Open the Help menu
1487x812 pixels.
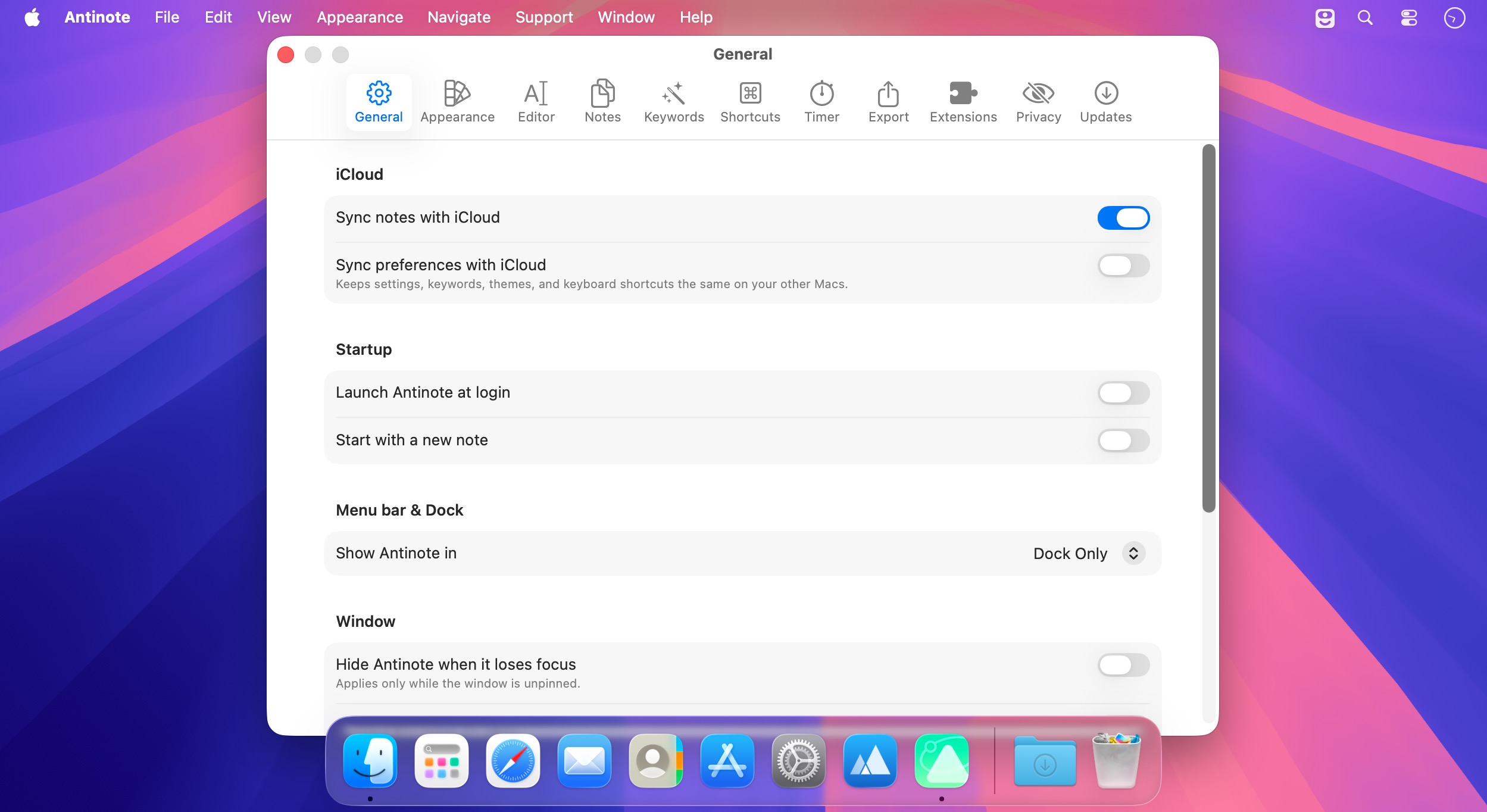click(x=696, y=17)
